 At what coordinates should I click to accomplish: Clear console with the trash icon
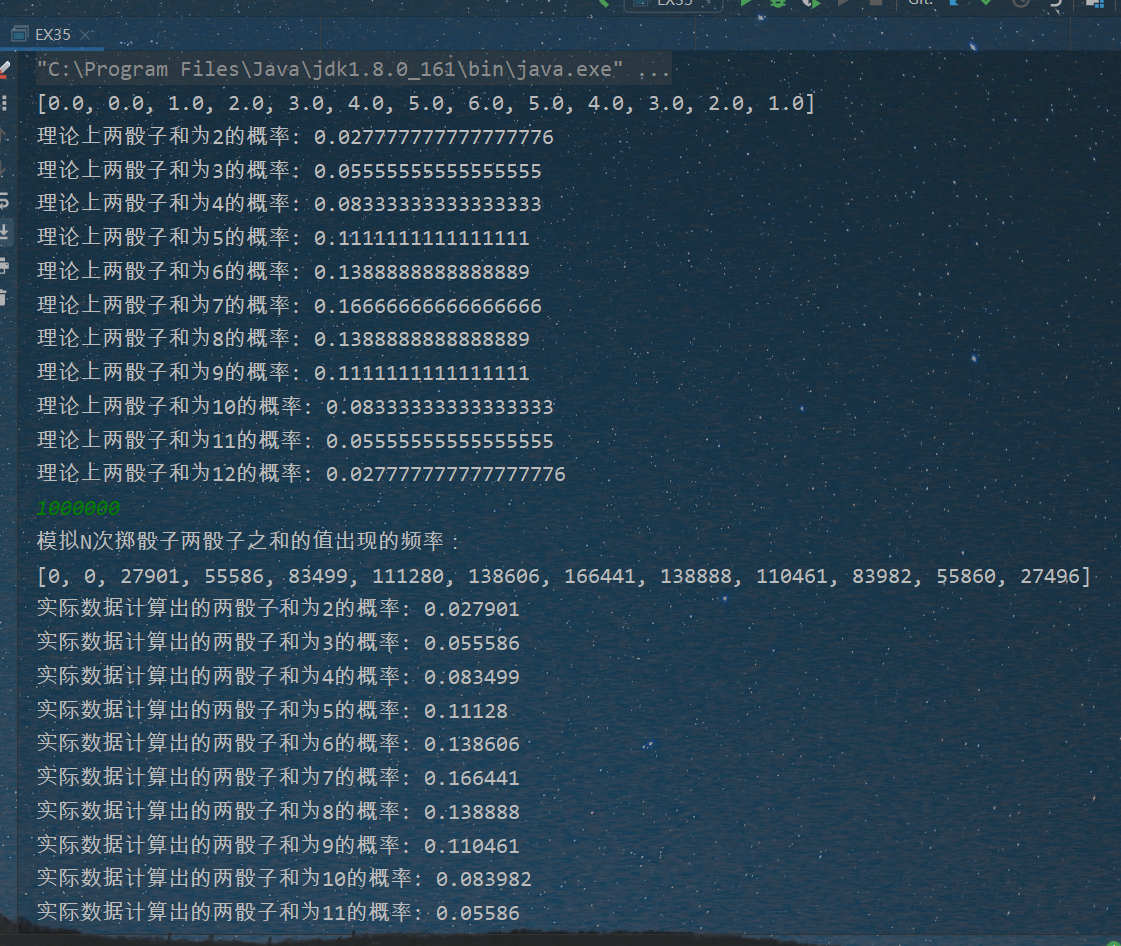[4, 298]
